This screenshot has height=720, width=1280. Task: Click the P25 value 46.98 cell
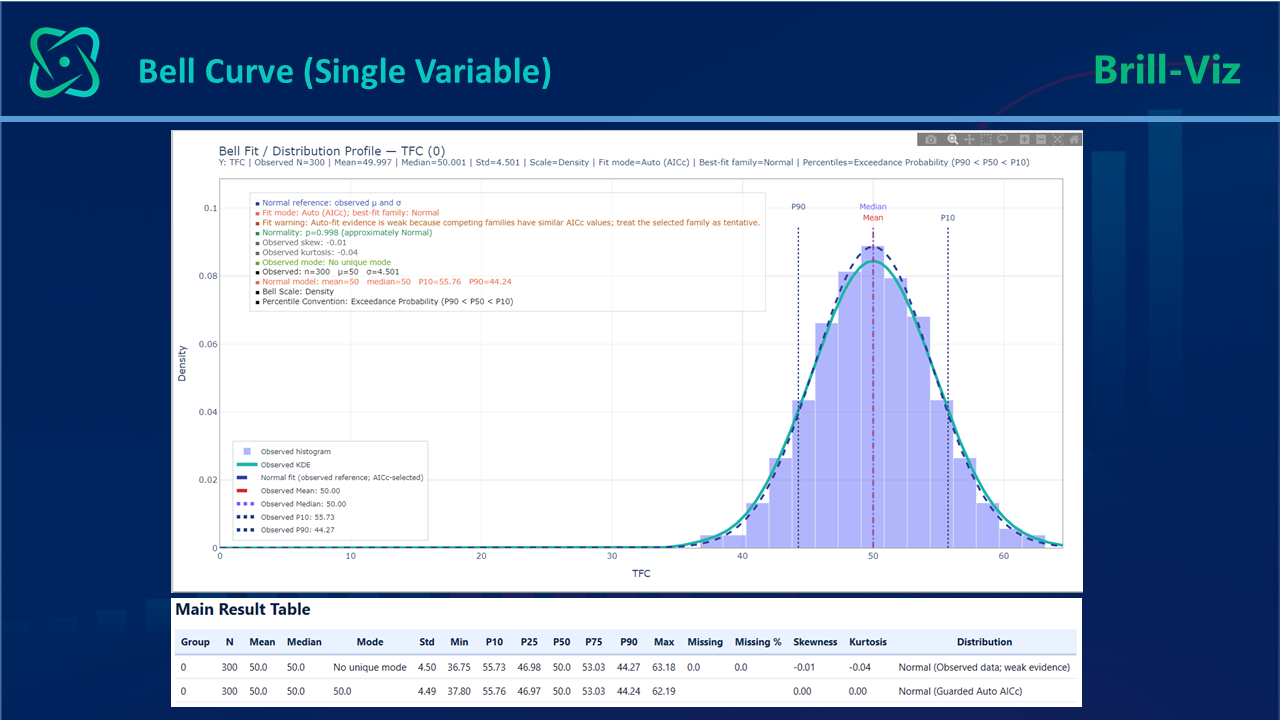tap(530, 667)
